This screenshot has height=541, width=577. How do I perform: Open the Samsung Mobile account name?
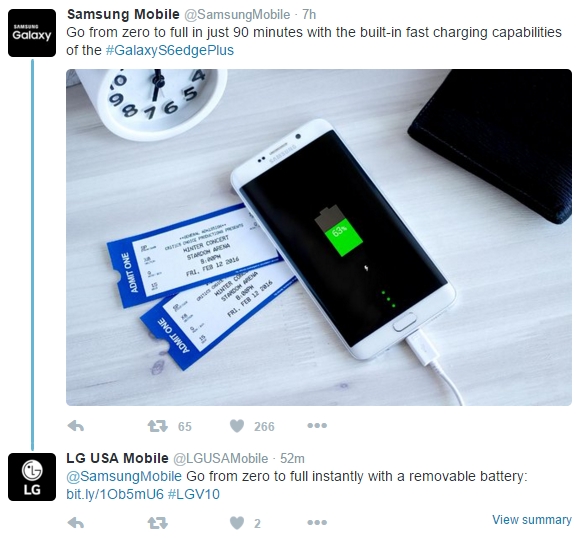coord(123,14)
